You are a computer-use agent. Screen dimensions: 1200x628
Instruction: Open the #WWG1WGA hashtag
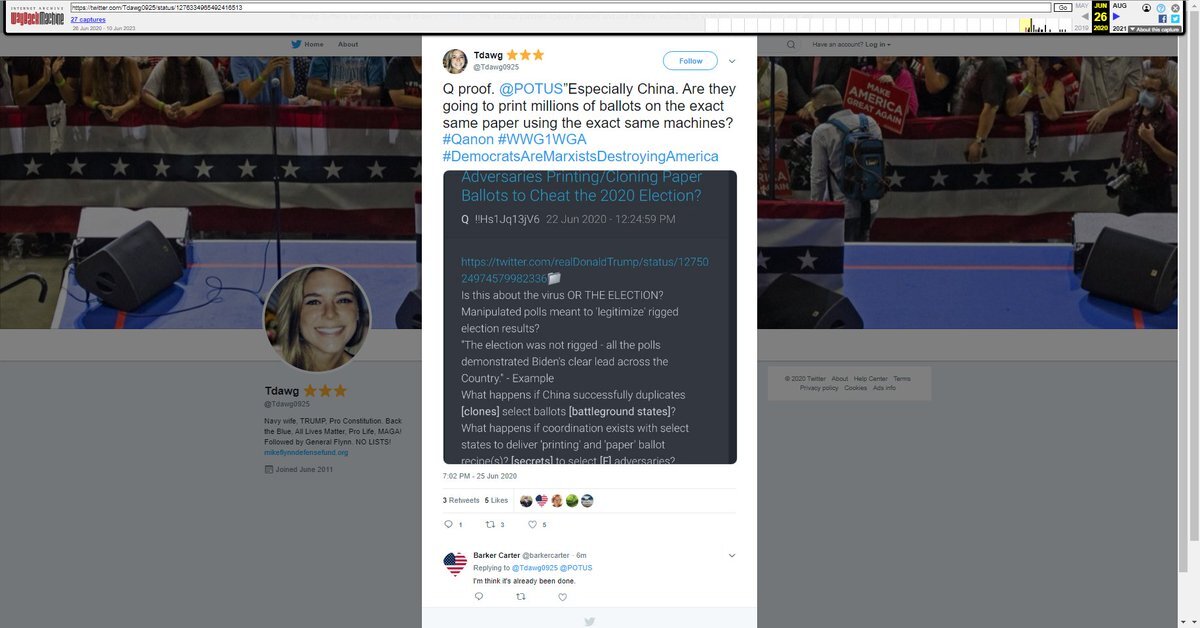[542, 139]
